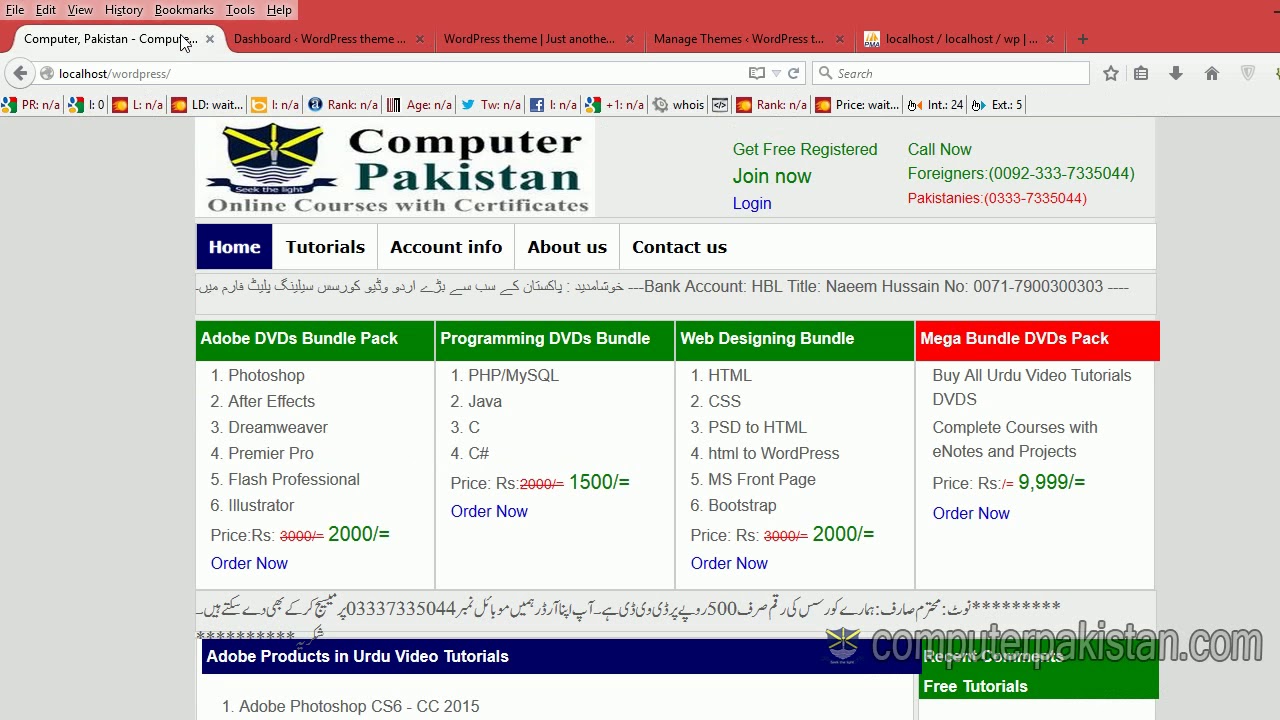
Task: Open the Tools menu
Action: [x=240, y=10]
